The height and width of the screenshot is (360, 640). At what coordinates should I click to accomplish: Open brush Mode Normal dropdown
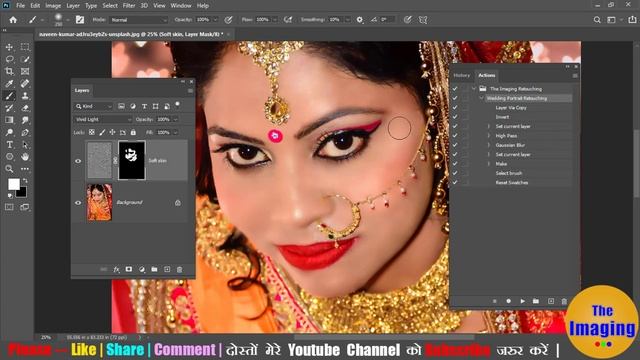[x=139, y=20]
